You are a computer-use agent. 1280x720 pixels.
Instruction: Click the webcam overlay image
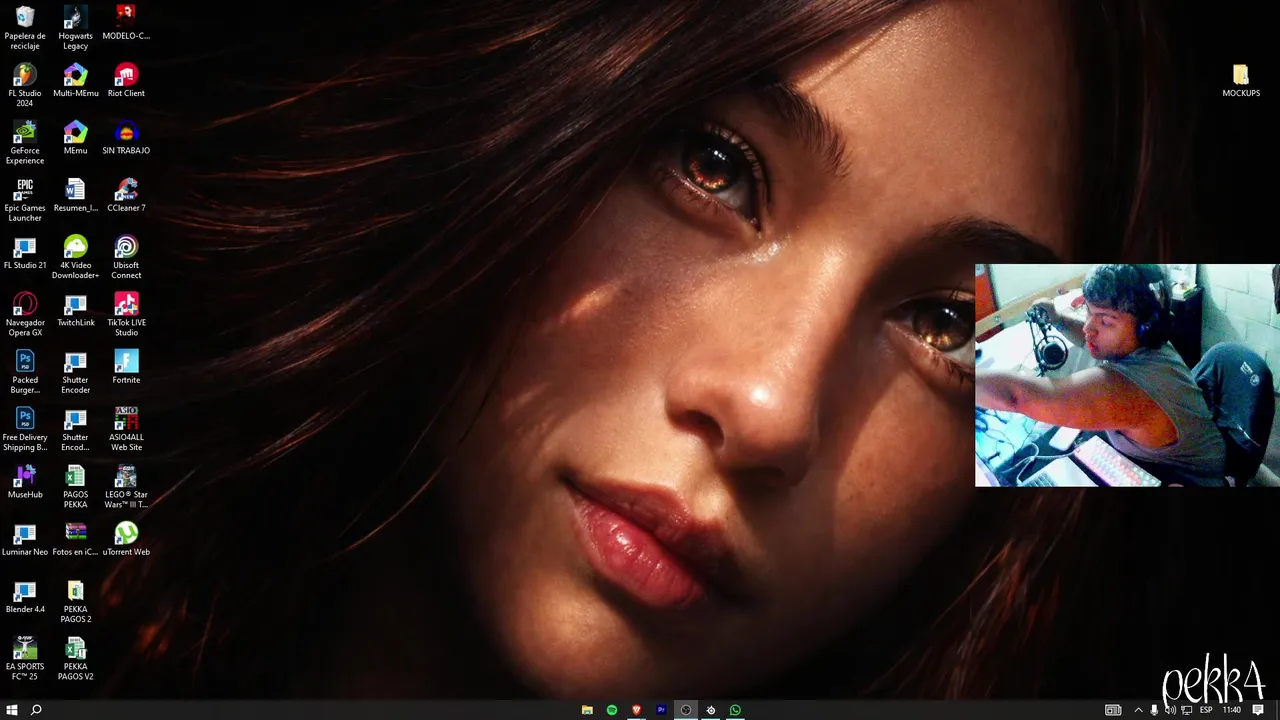point(1127,375)
